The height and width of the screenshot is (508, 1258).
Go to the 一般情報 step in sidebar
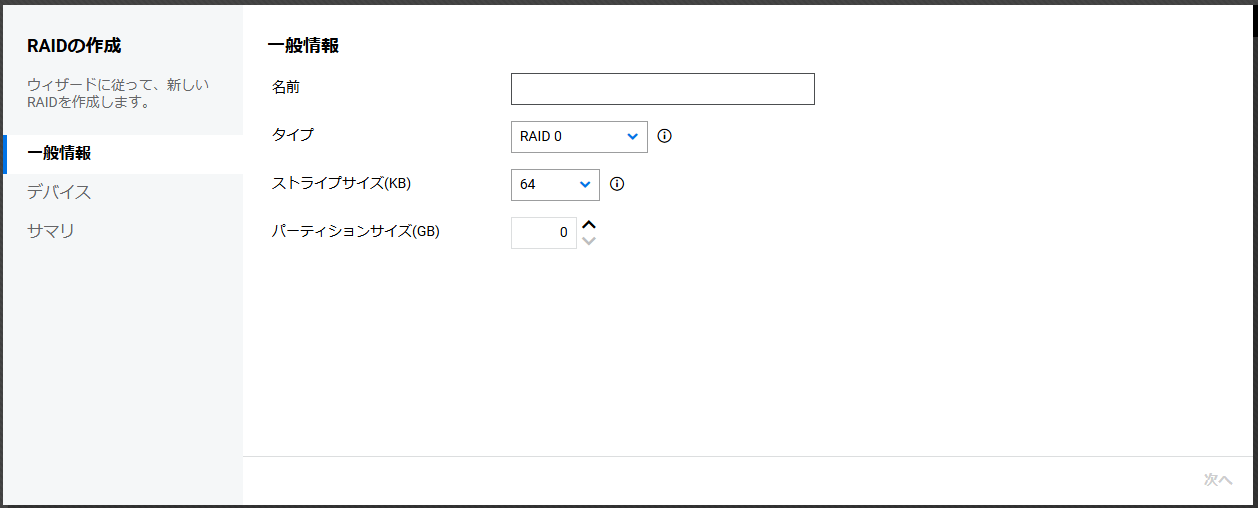click(x=59, y=153)
